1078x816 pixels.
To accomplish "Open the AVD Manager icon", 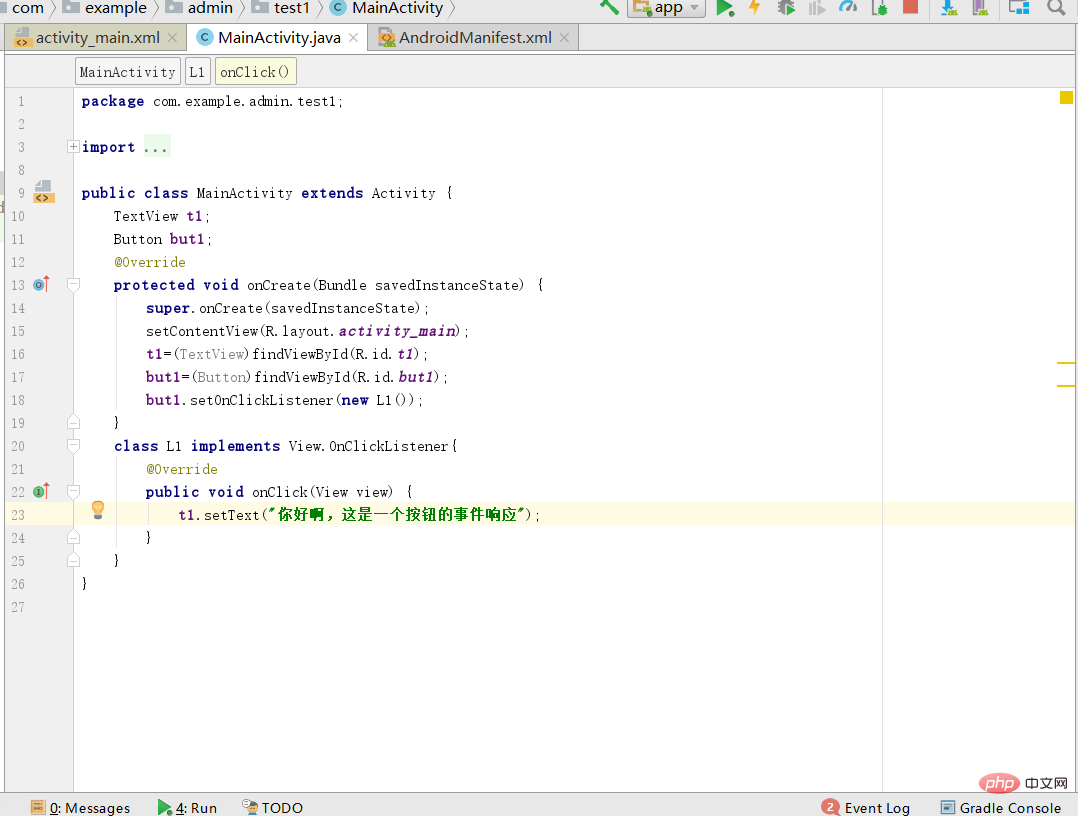I will (x=978, y=8).
